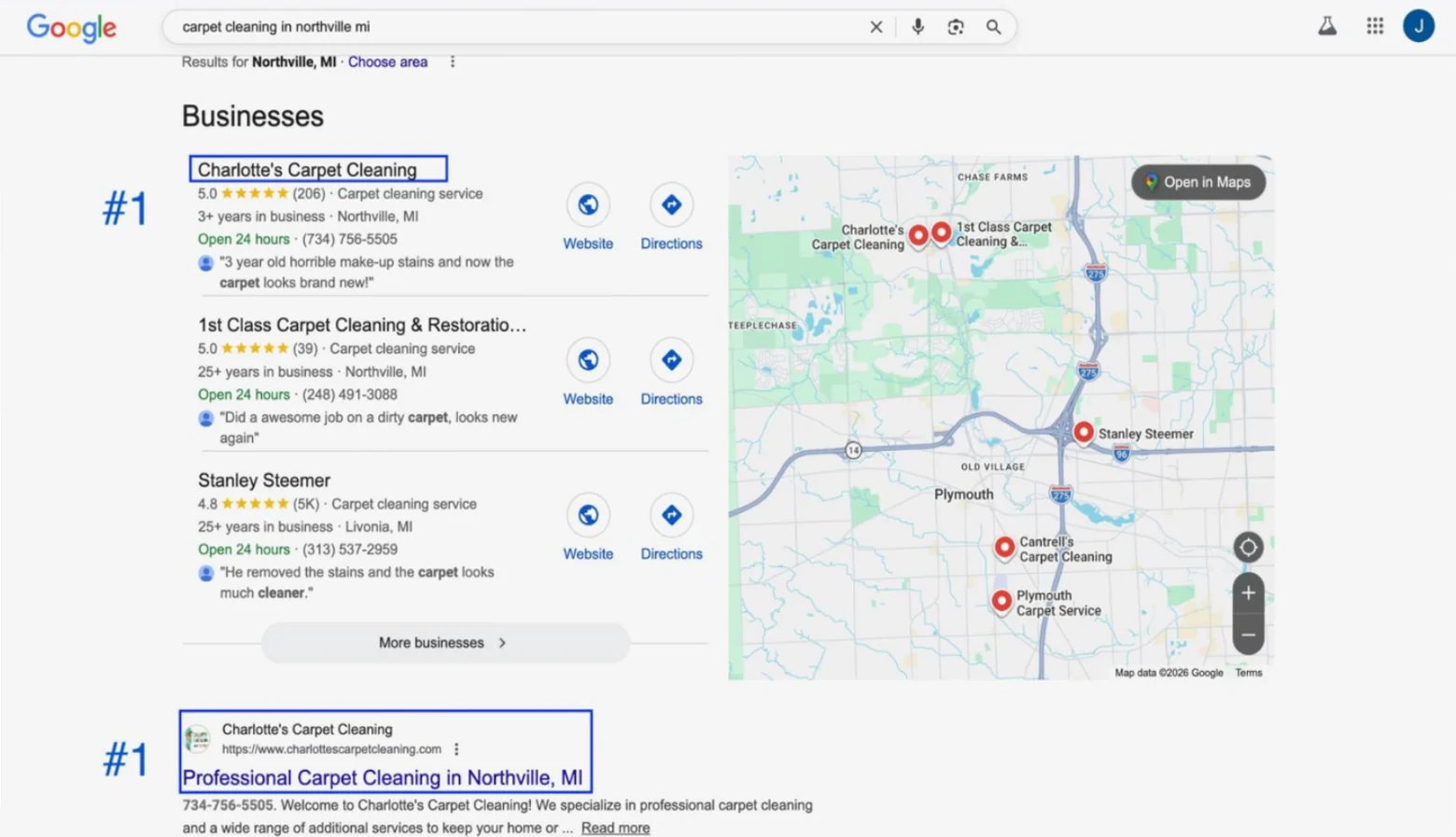This screenshot has width=1456, height=837.
Task: Click the Choose area link
Action: click(x=387, y=62)
